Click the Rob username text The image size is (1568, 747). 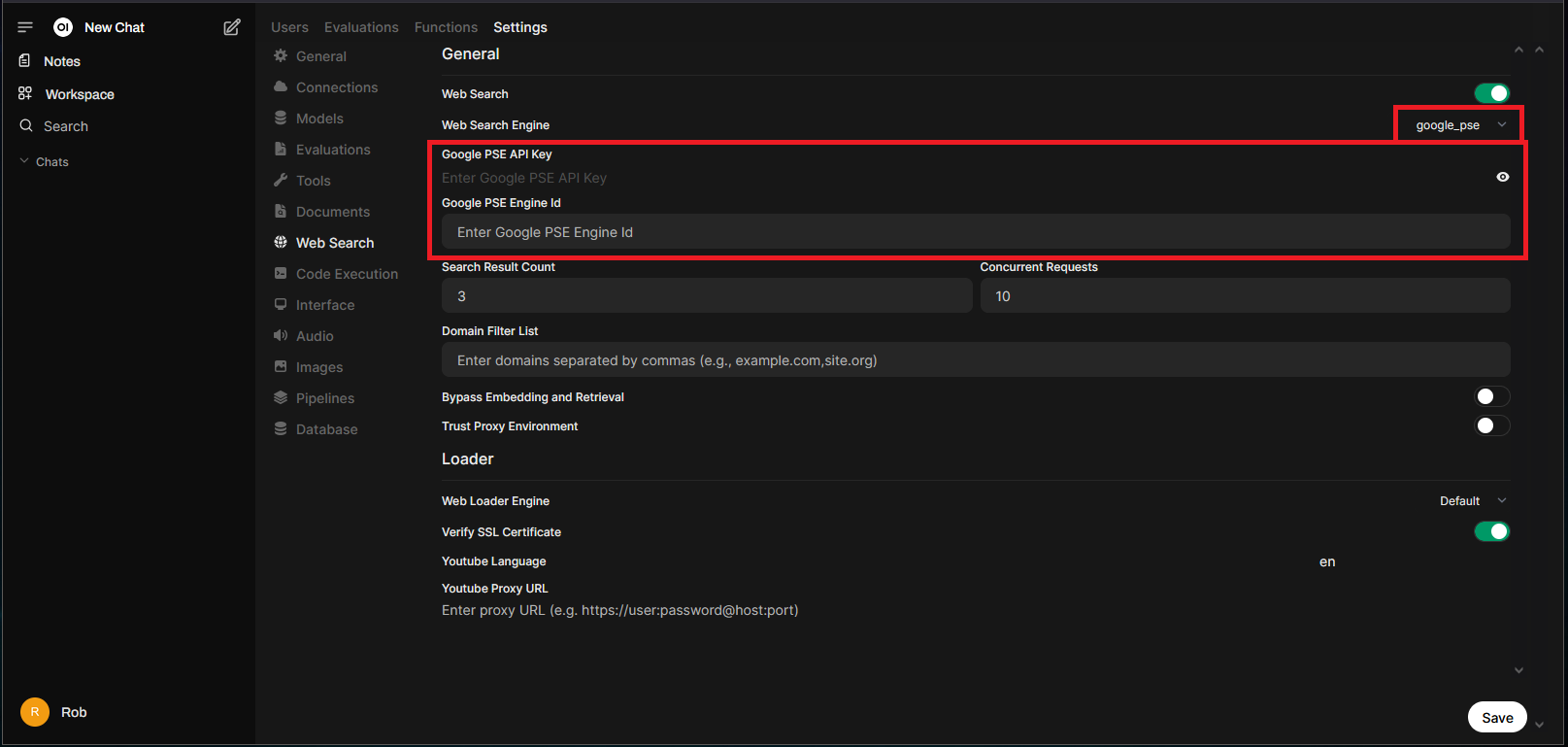(x=74, y=712)
